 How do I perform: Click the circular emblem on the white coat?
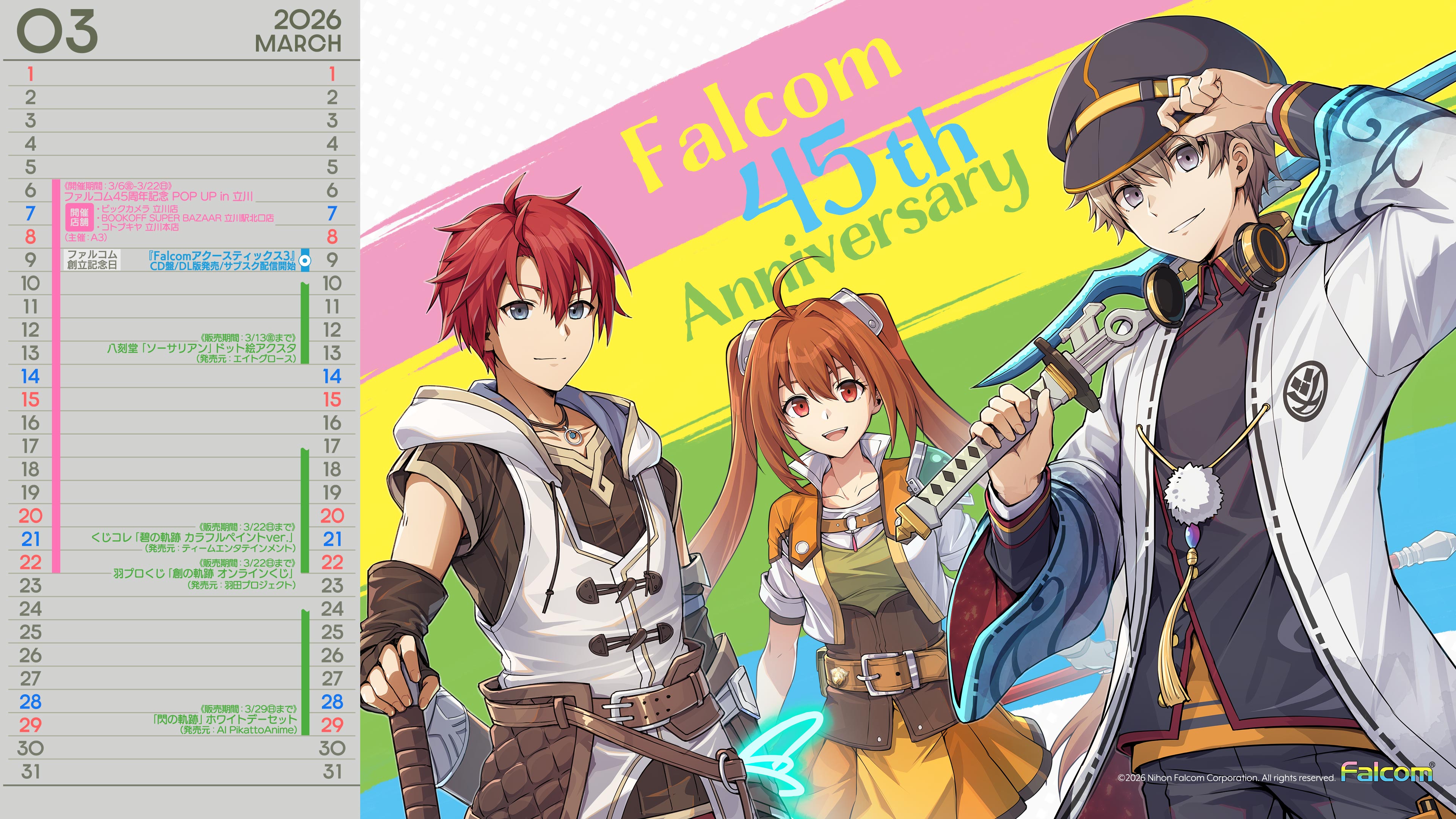[x=1305, y=391]
